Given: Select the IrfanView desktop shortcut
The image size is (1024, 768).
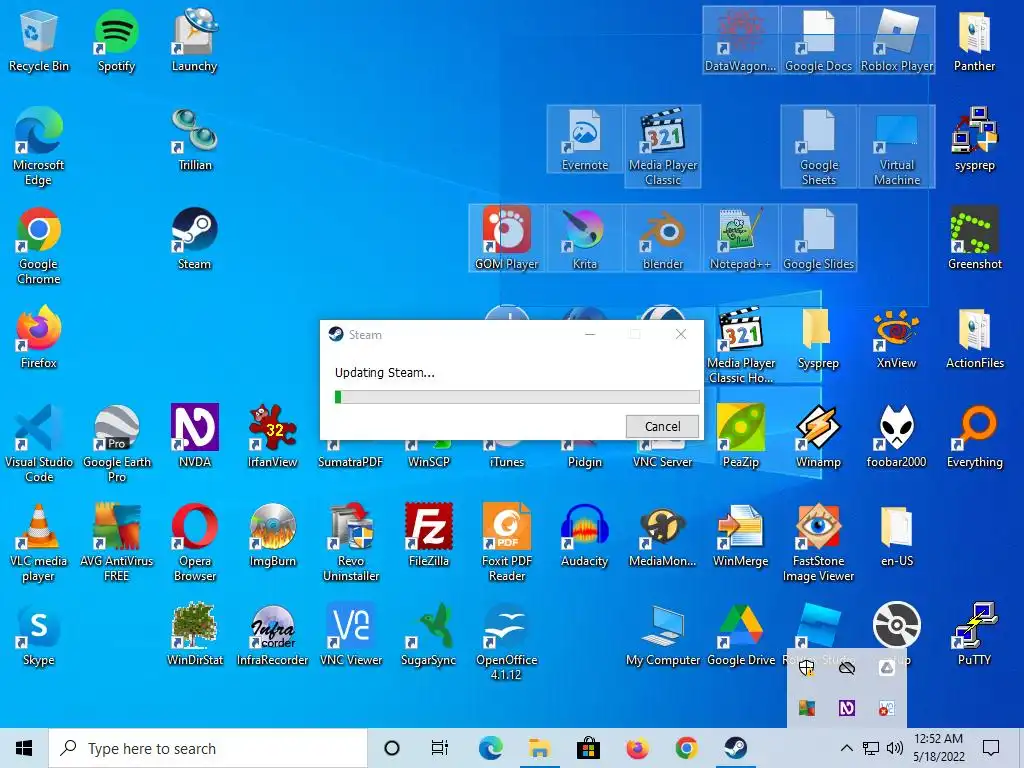Looking at the screenshot, I should pos(272,436).
